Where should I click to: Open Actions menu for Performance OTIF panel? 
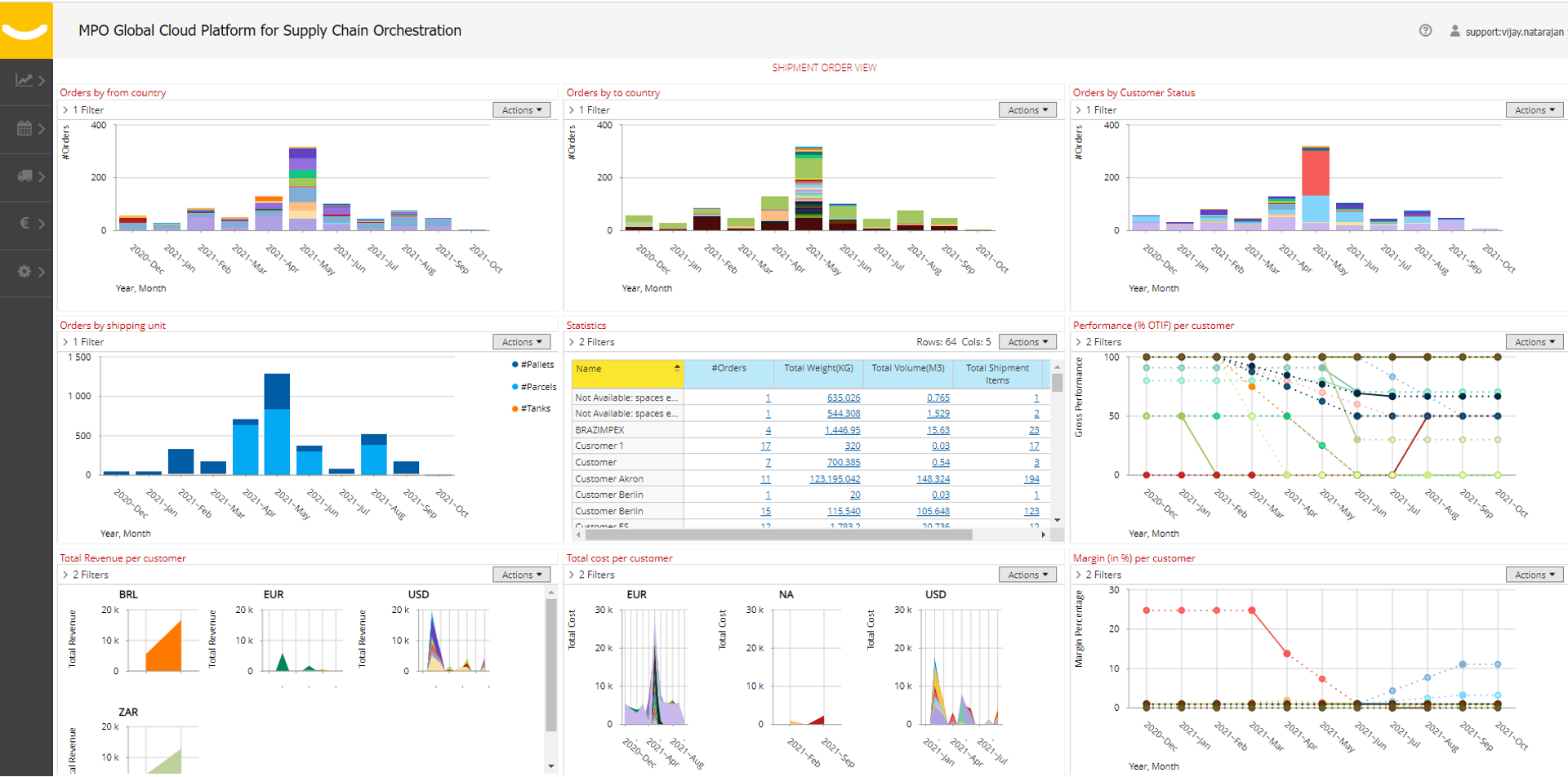coord(1535,342)
